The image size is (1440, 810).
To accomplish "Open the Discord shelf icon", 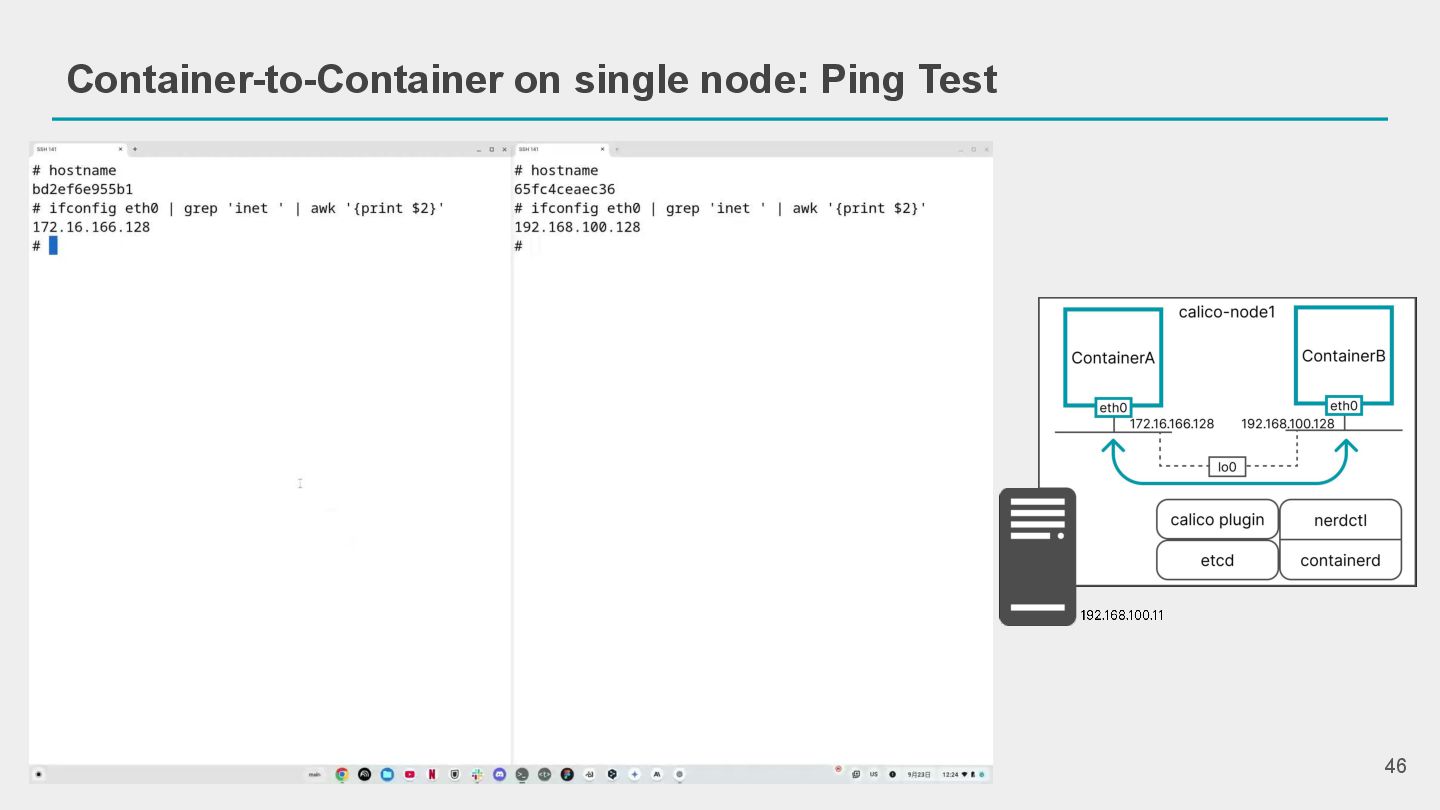I will click(x=499, y=774).
